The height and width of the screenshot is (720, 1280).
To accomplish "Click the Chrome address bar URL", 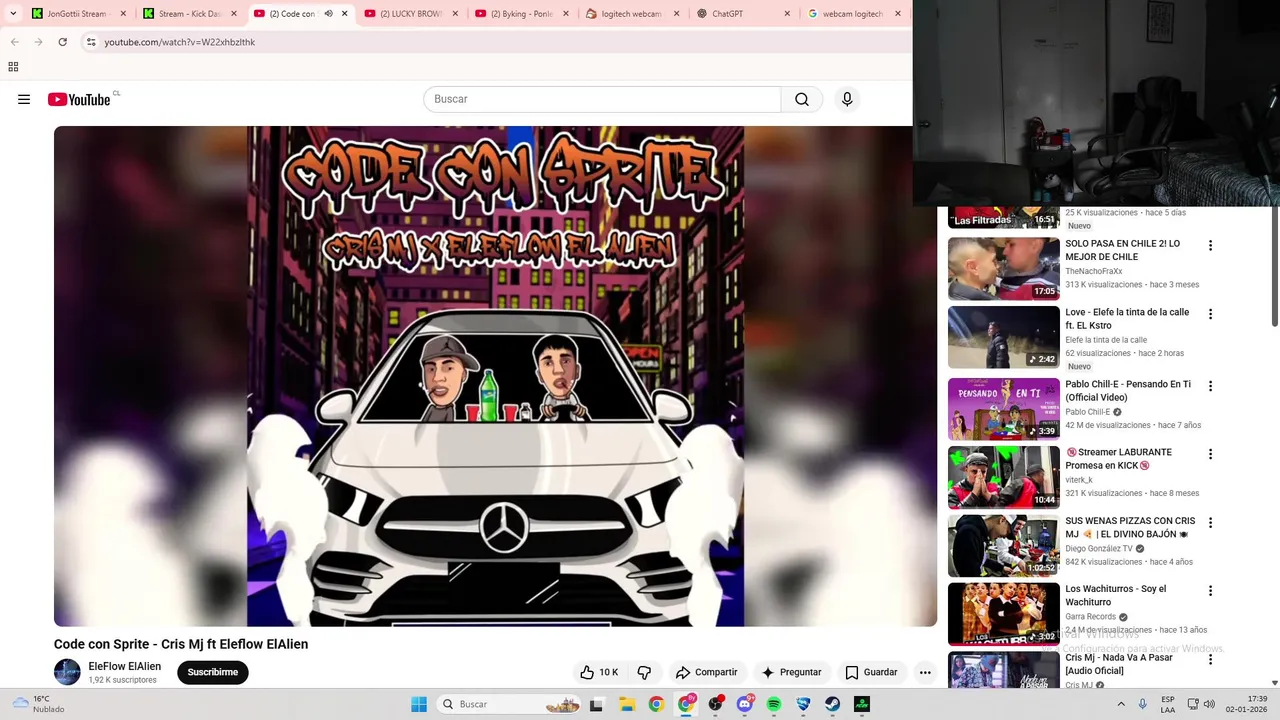I will pos(180,42).
